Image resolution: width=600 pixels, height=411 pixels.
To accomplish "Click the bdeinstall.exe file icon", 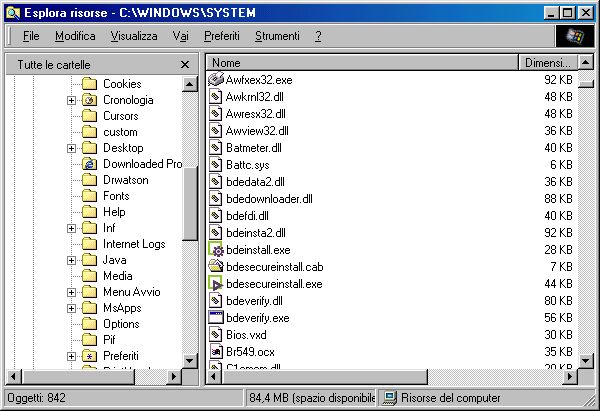I will (216, 251).
